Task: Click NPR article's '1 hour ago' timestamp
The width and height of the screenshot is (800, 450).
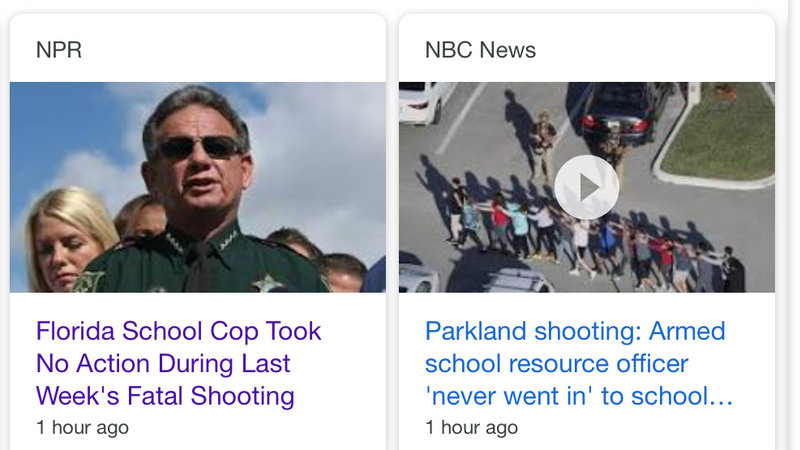Action: (x=82, y=427)
